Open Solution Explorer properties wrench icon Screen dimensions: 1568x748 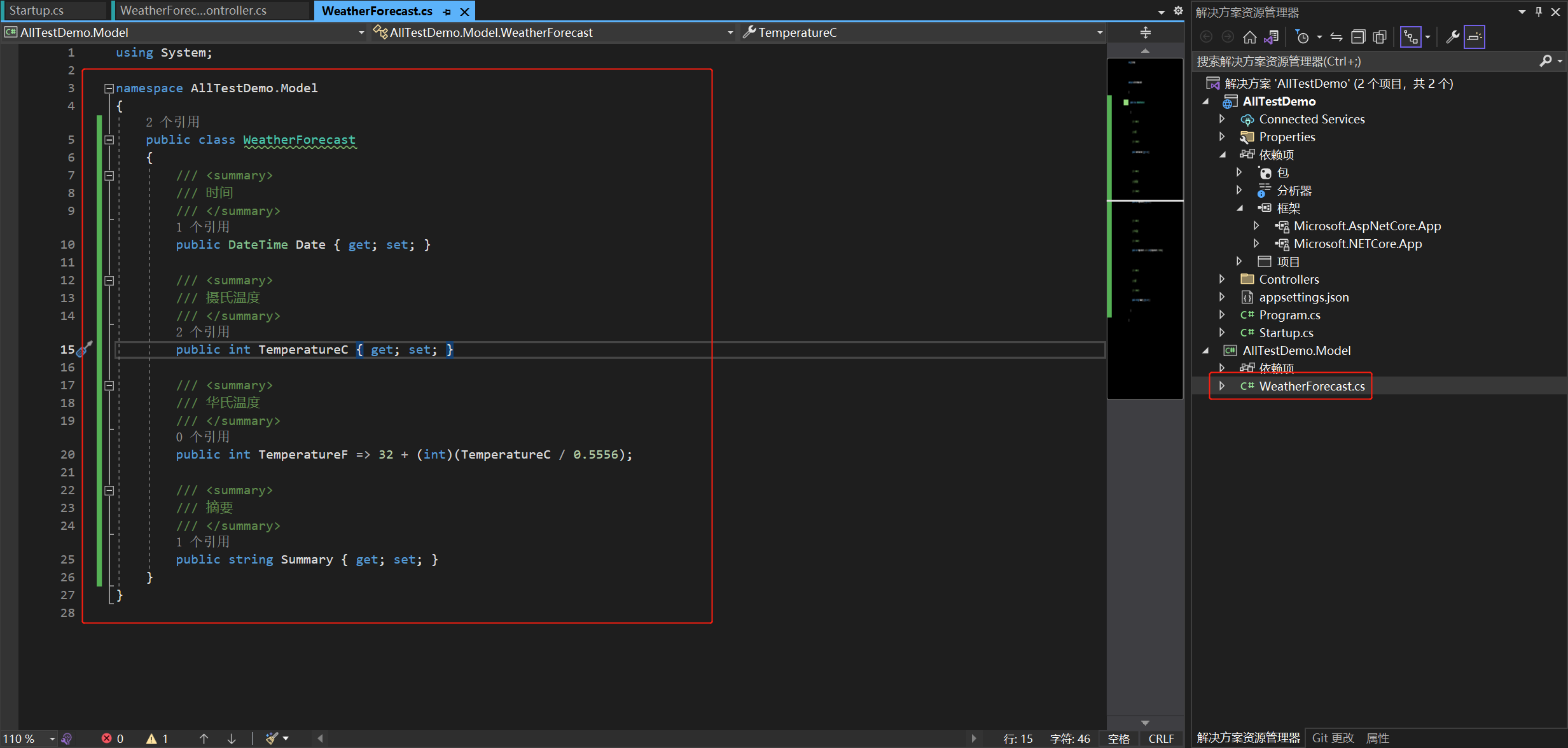click(1452, 37)
